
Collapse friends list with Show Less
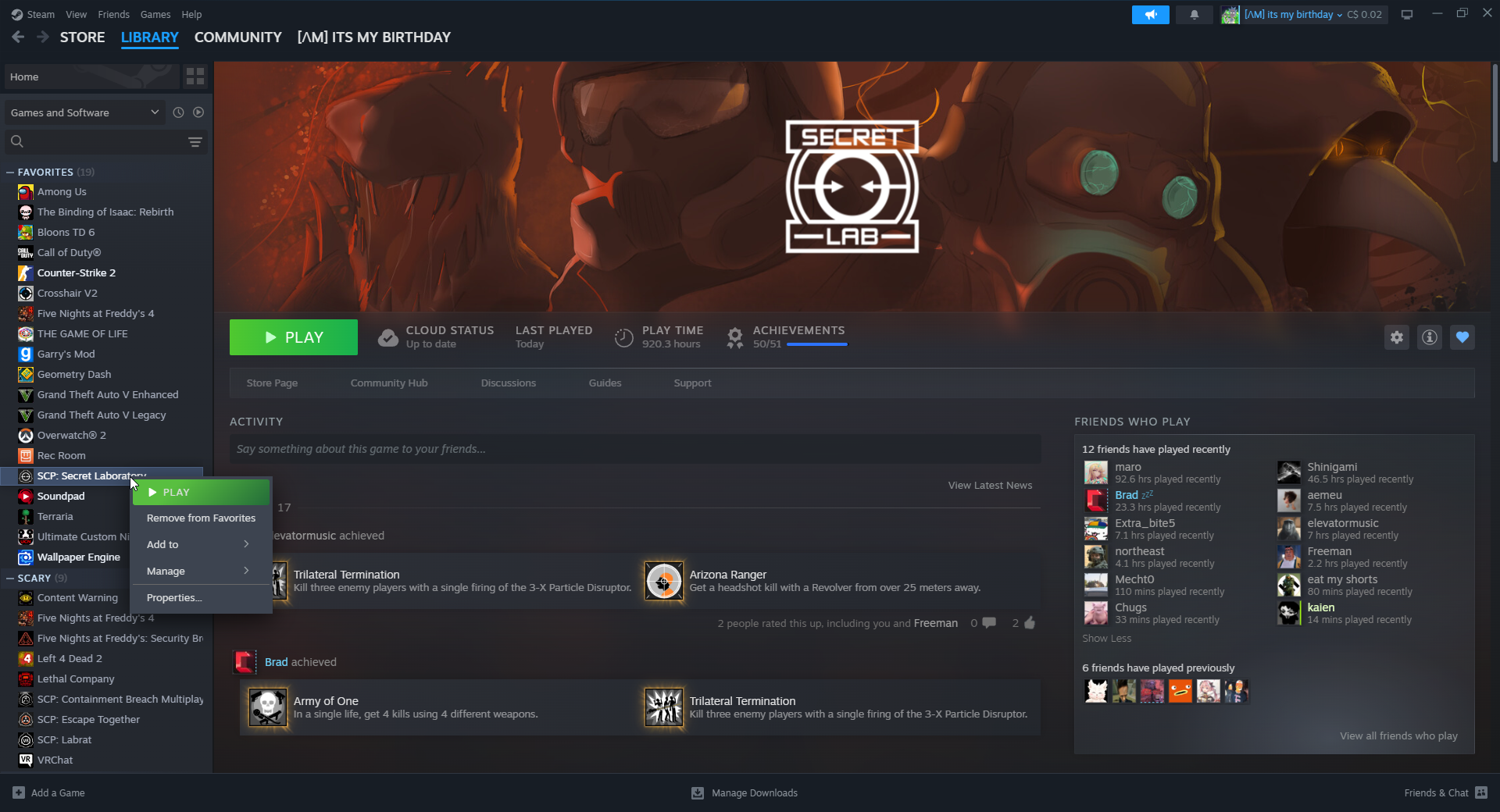point(1106,639)
